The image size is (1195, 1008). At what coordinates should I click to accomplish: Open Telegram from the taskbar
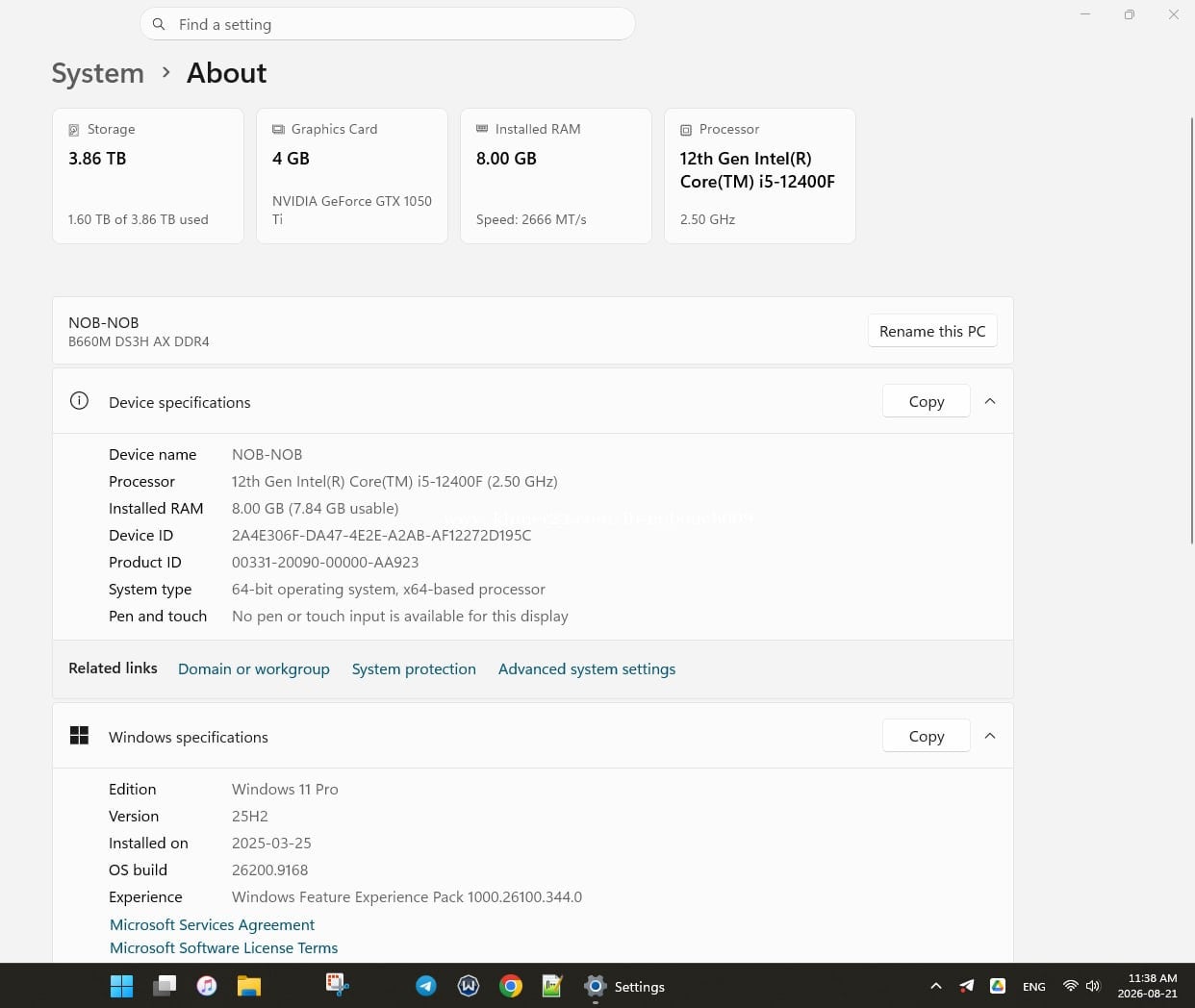(426, 986)
